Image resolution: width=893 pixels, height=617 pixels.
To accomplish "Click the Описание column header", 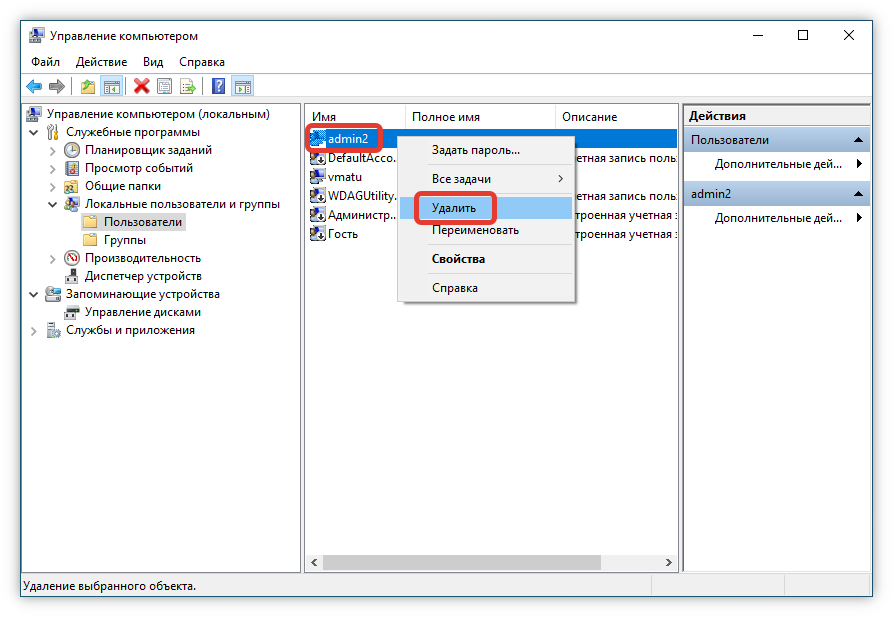I will [589, 117].
